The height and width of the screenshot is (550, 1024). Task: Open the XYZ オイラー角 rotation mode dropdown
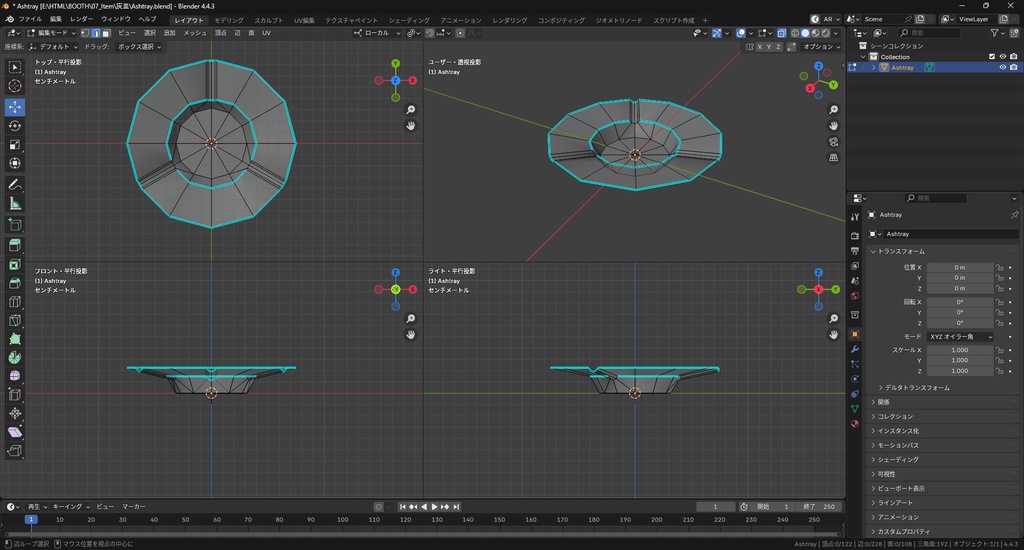point(961,336)
